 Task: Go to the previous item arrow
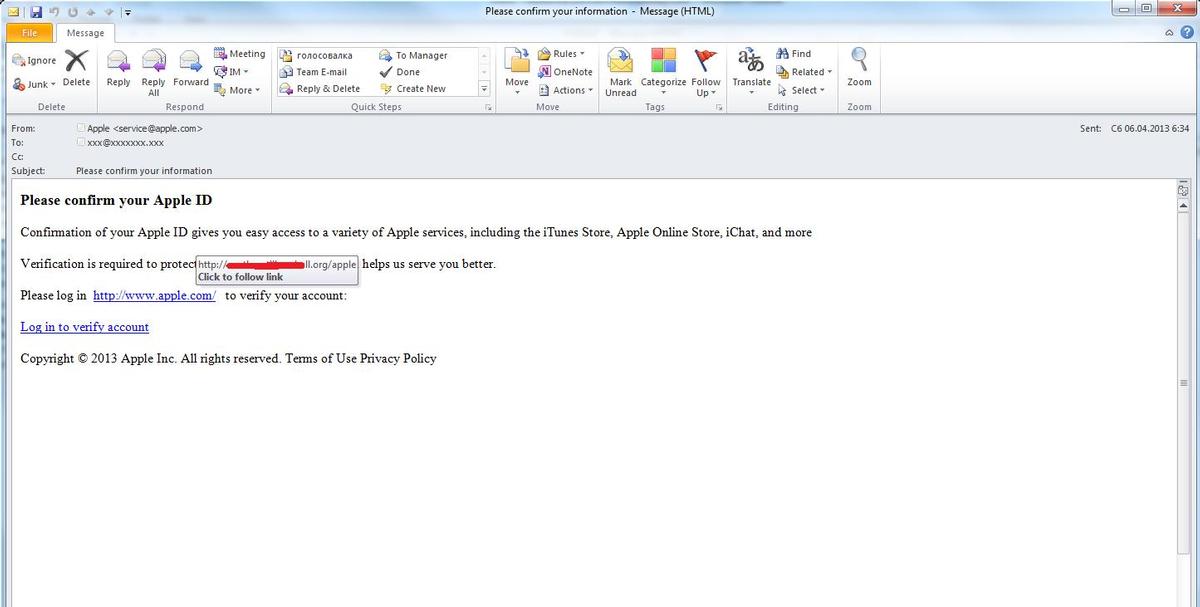(92, 12)
